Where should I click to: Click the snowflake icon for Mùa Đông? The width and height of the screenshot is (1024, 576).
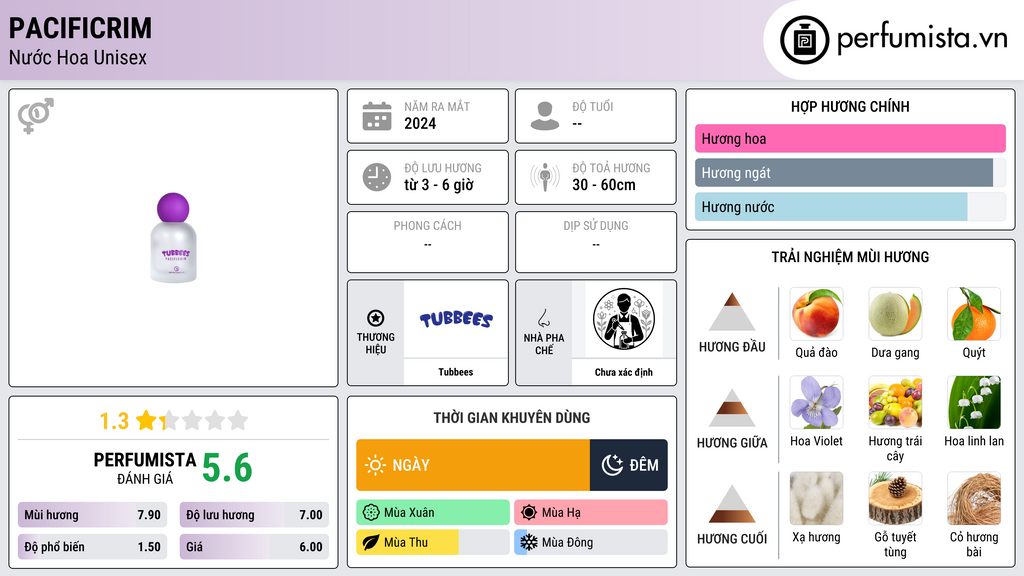[x=529, y=542]
